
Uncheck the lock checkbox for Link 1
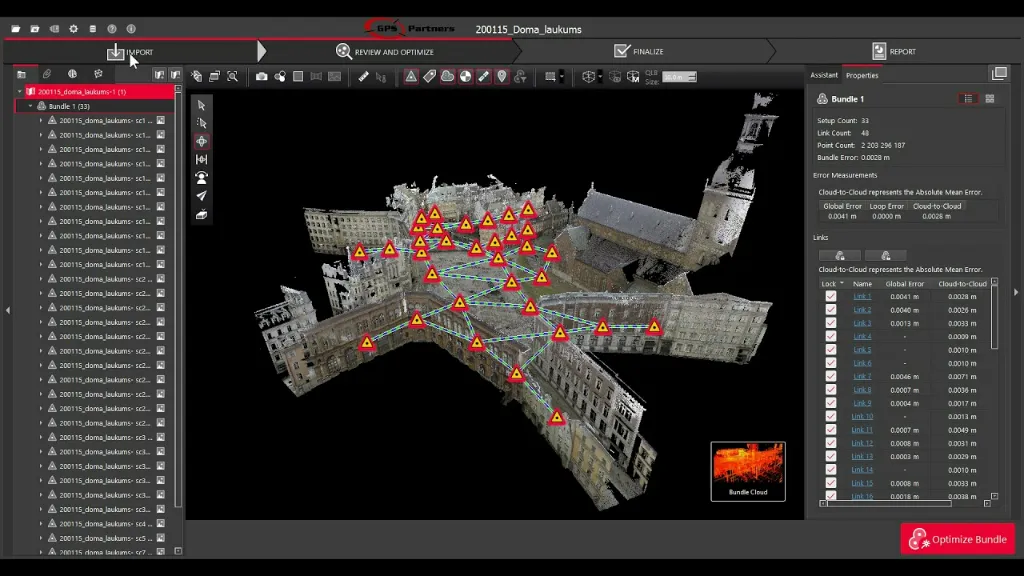point(830,297)
